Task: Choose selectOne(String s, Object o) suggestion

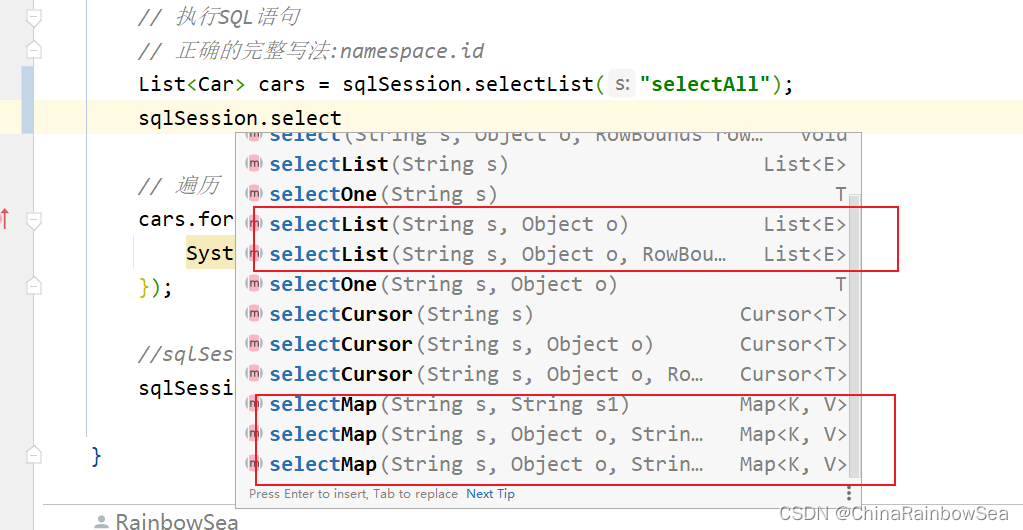Action: click(443, 284)
